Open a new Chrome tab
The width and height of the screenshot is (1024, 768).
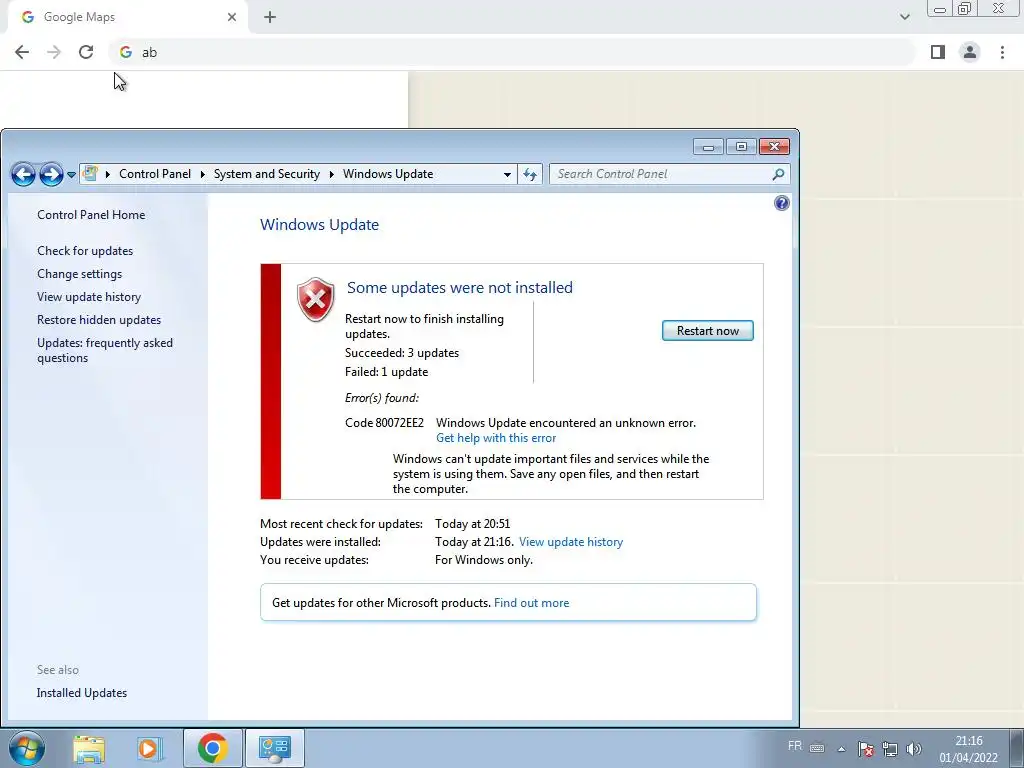[270, 17]
